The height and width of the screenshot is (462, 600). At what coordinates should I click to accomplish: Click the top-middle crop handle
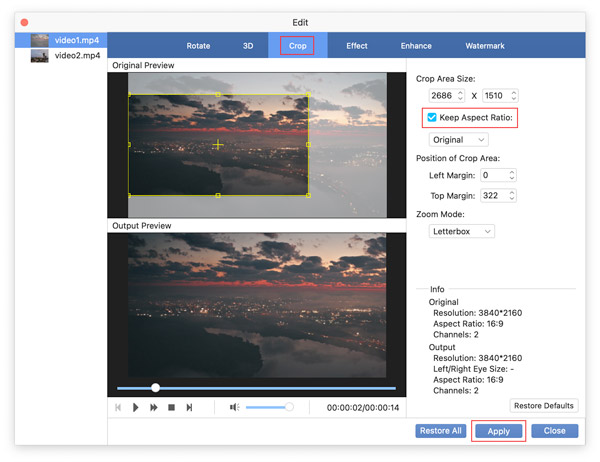pyautogui.click(x=218, y=94)
